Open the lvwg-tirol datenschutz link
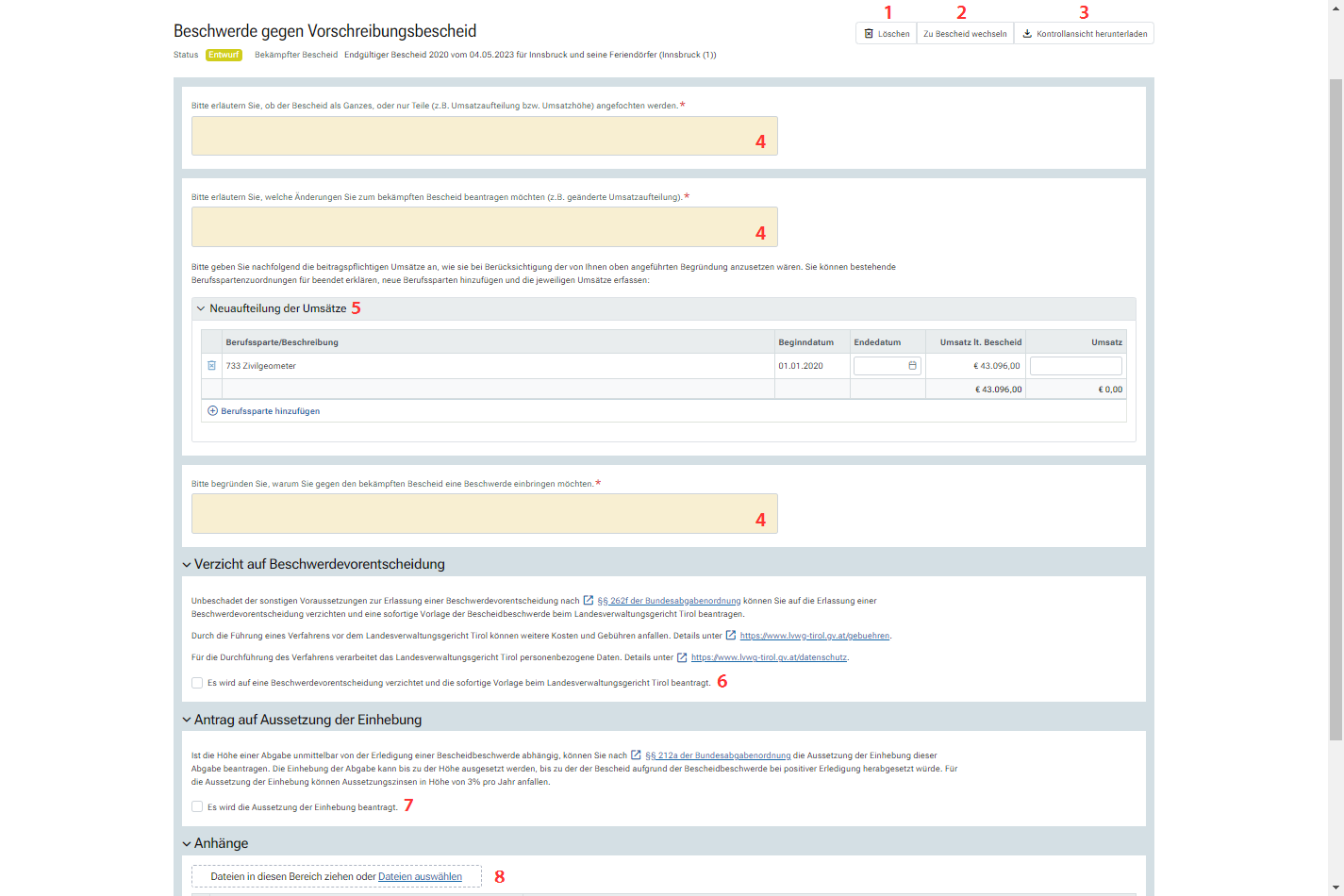The width and height of the screenshot is (1344, 896). [769, 657]
